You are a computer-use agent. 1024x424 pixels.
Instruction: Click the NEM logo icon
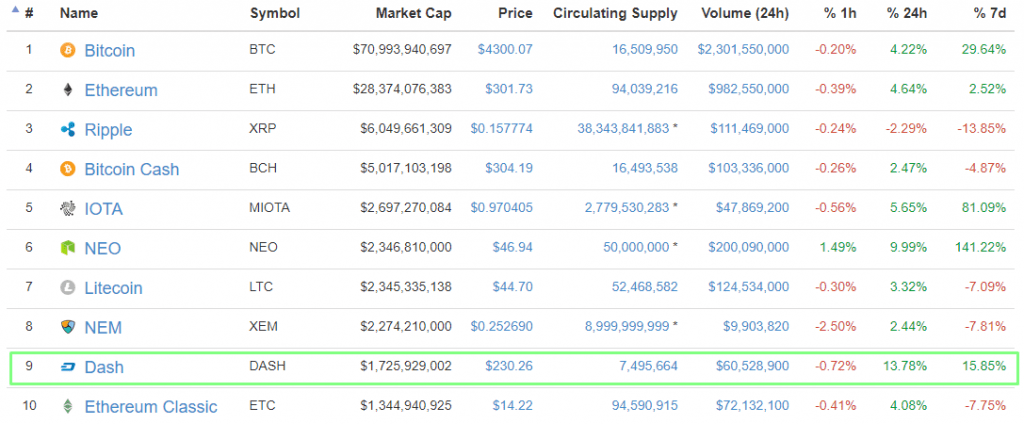(x=68, y=327)
